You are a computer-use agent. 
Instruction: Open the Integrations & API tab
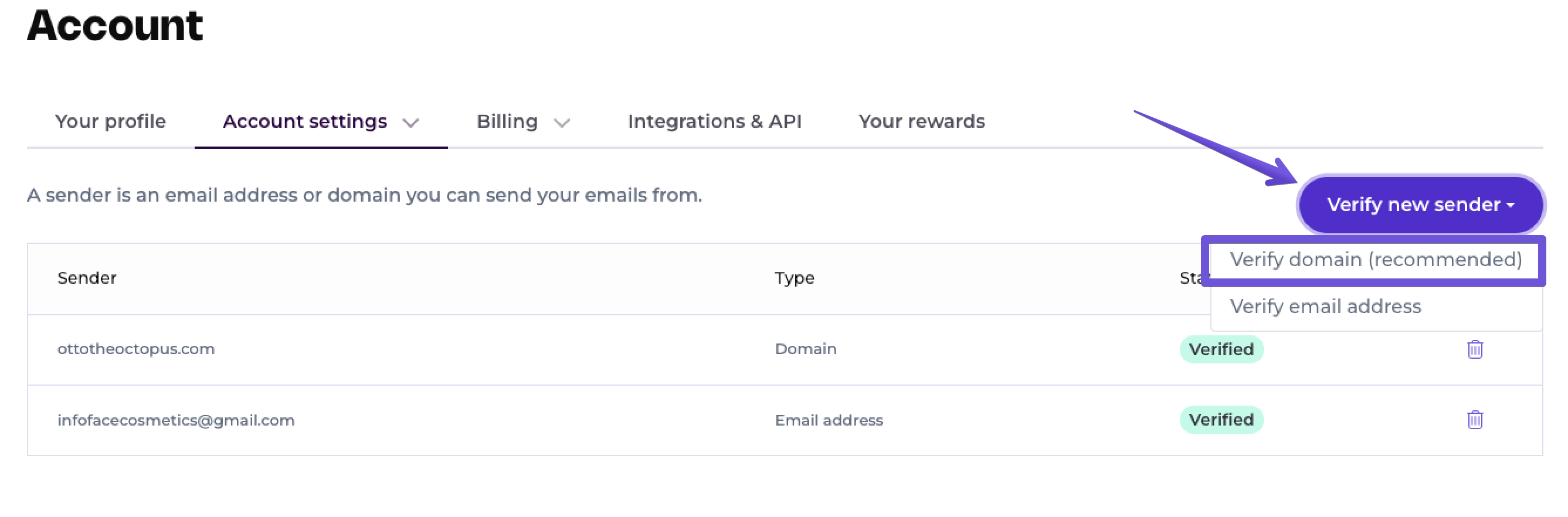[714, 122]
